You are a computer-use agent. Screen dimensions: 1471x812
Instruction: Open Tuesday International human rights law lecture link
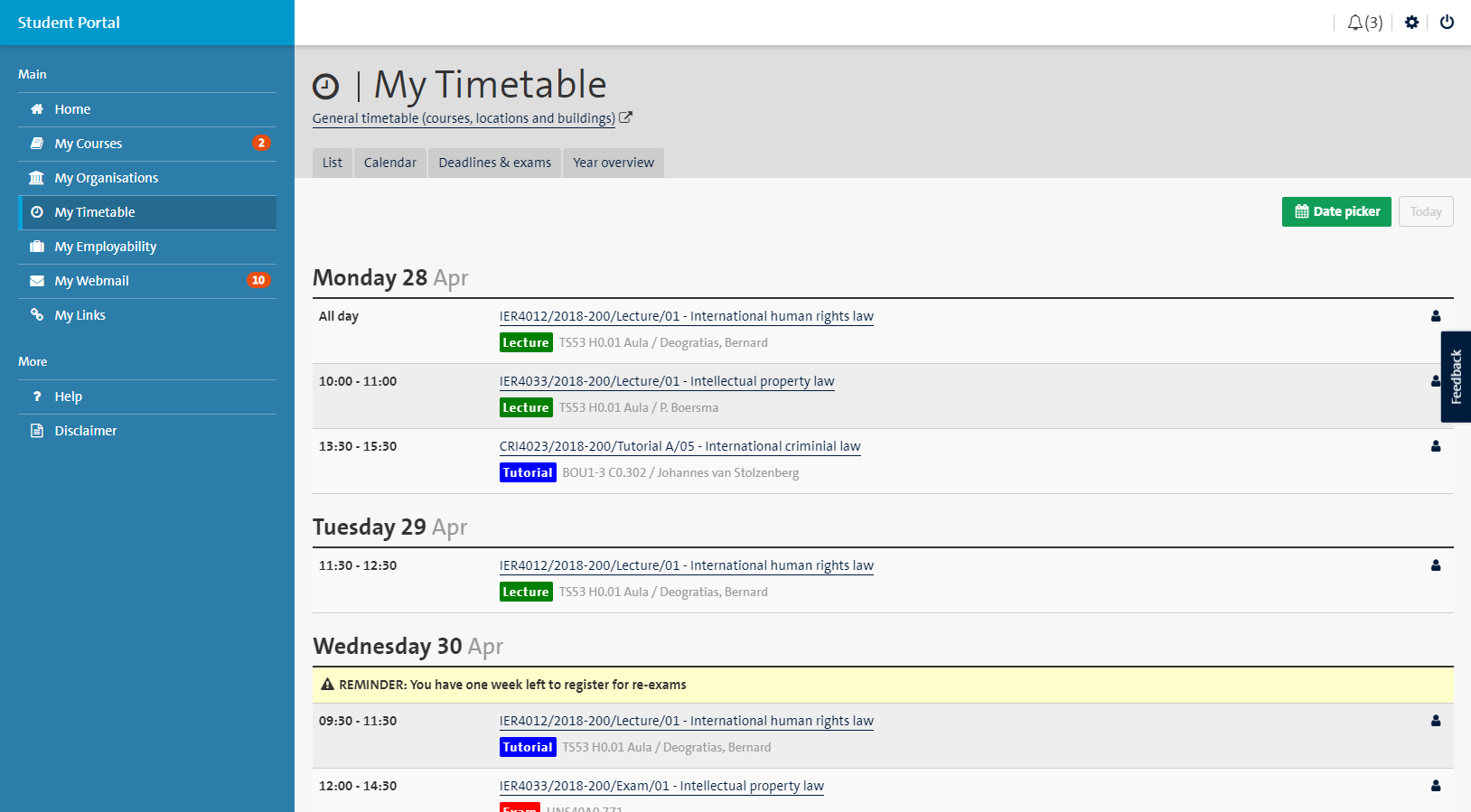[x=687, y=565]
